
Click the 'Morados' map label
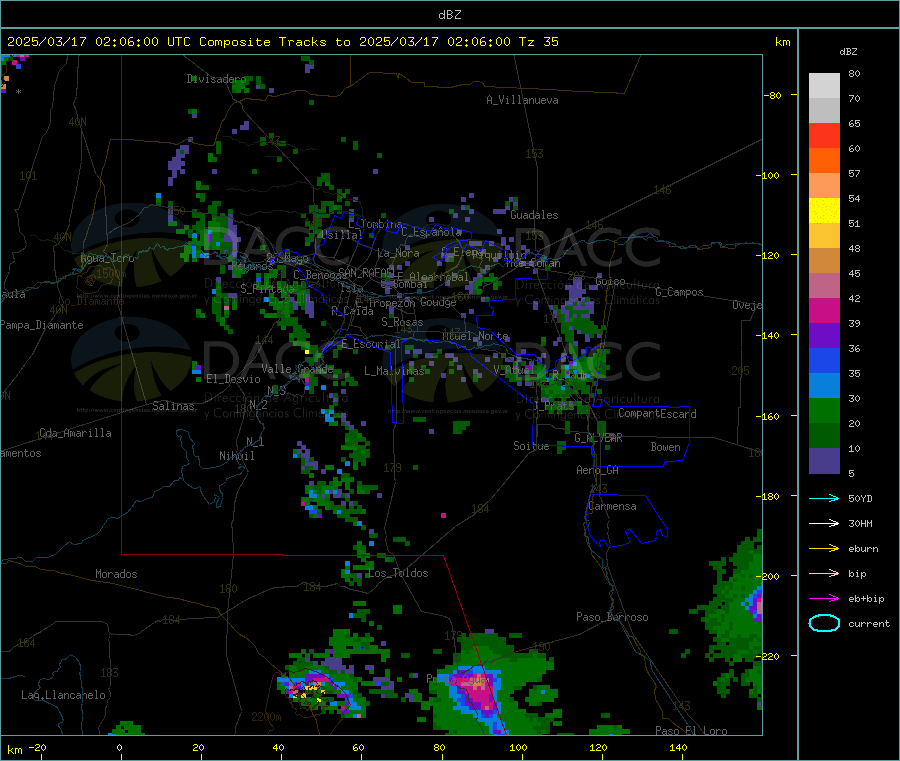116,574
